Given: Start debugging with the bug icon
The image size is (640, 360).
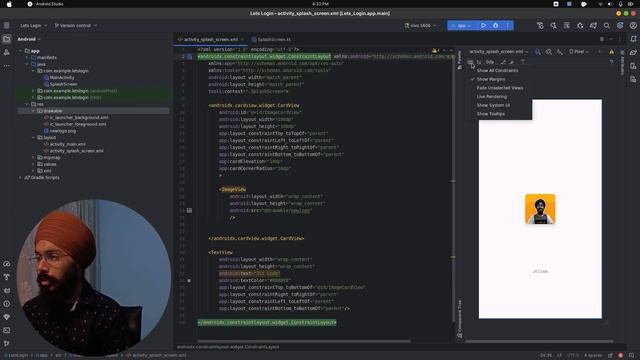Looking at the screenshot, I should [x=496, y=25].
